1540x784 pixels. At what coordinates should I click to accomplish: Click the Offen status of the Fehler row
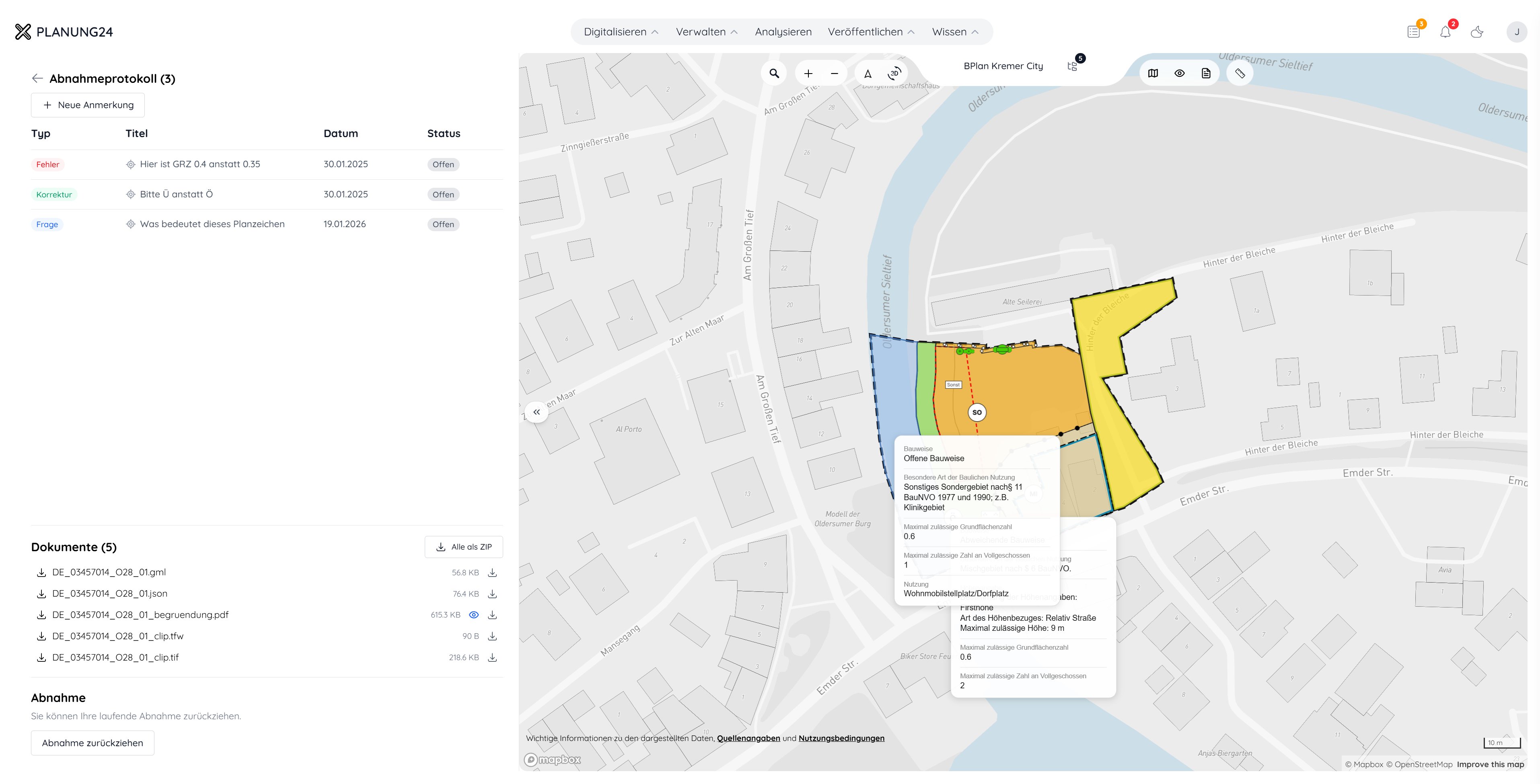[x=444, y=164]
